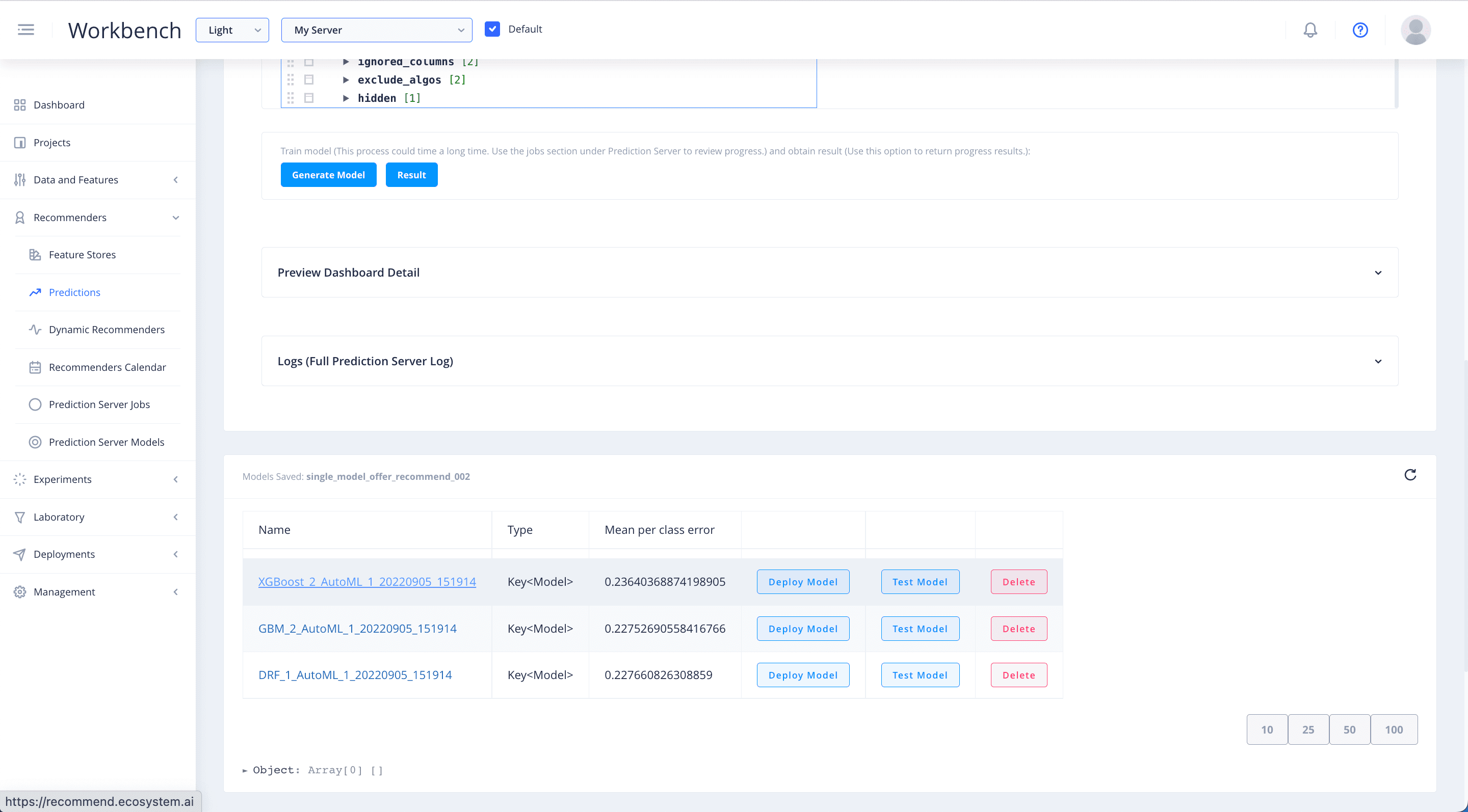The width and height of the screenshot is (1468, 812).
Task: Uncheck the Default checkbox
Action: [492, 29]
